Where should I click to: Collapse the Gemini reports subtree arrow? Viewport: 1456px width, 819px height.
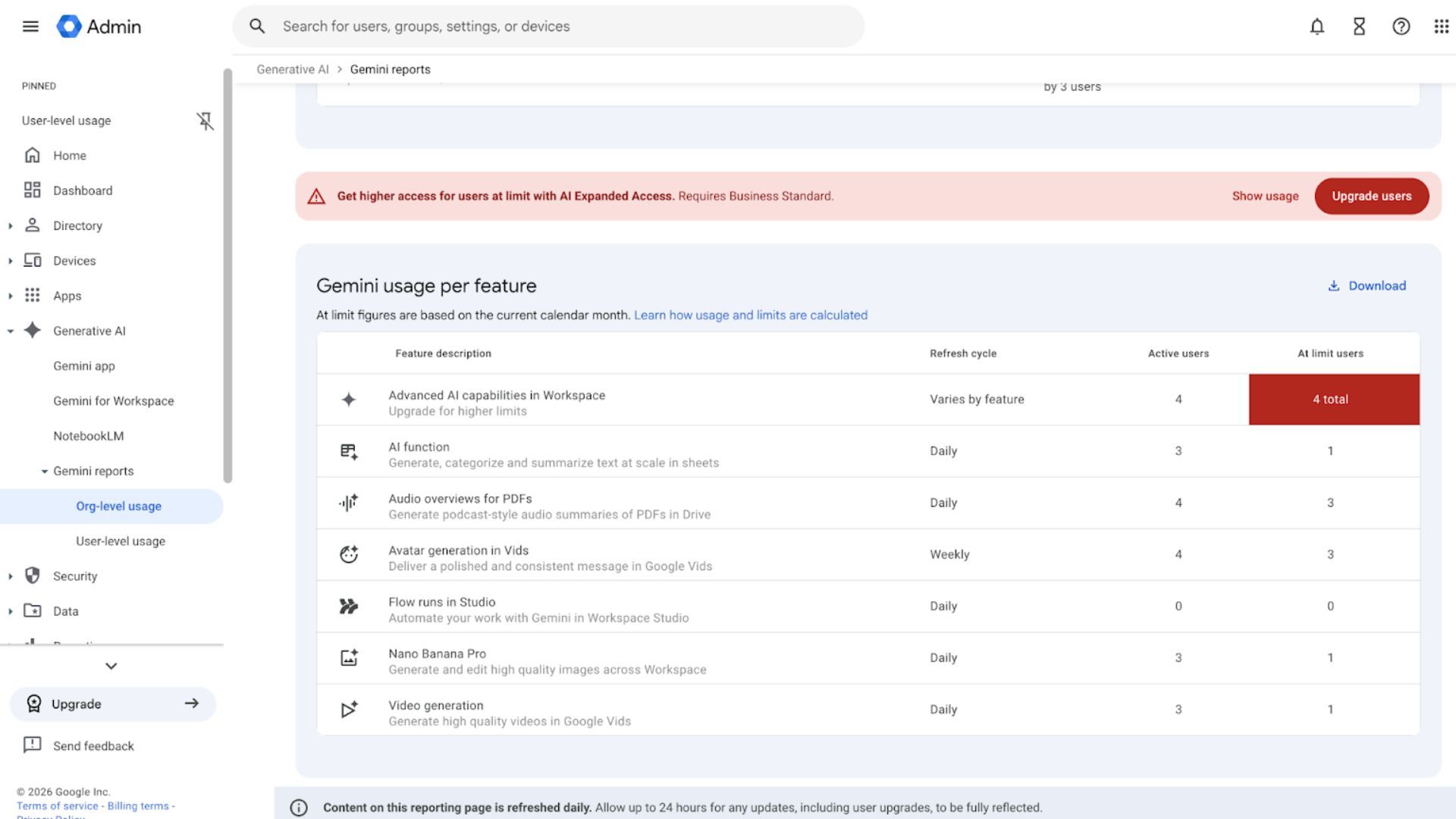tap(45, 472)
